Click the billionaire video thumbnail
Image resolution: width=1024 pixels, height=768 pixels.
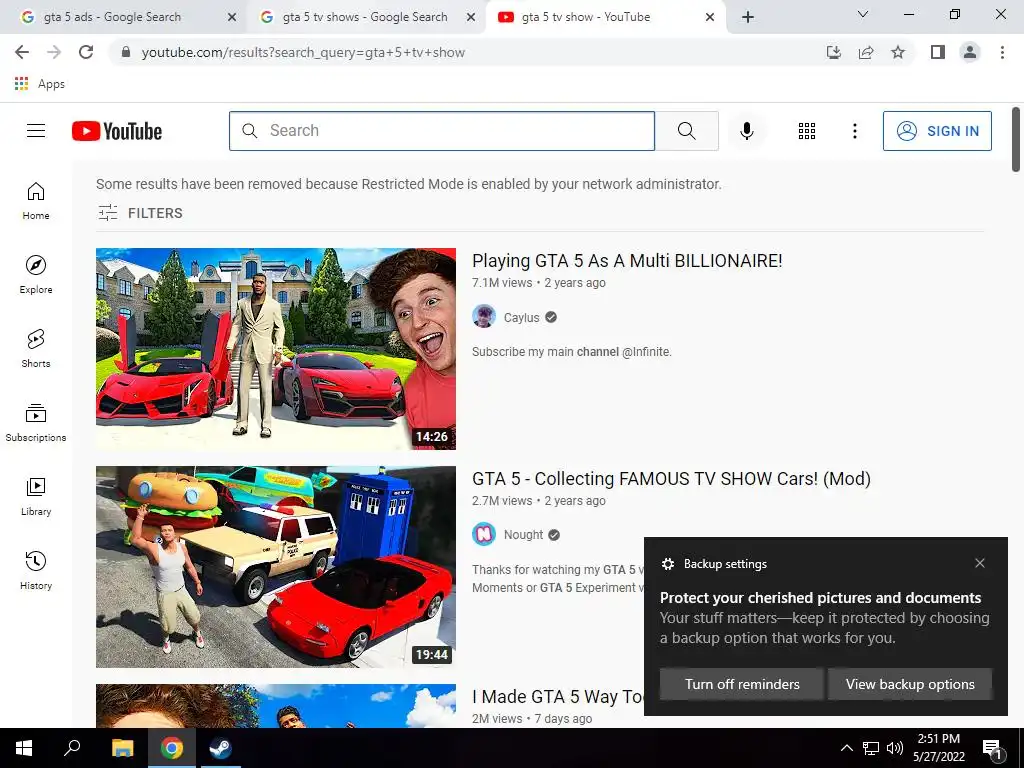pyautogui.click(x=276, y=349)
